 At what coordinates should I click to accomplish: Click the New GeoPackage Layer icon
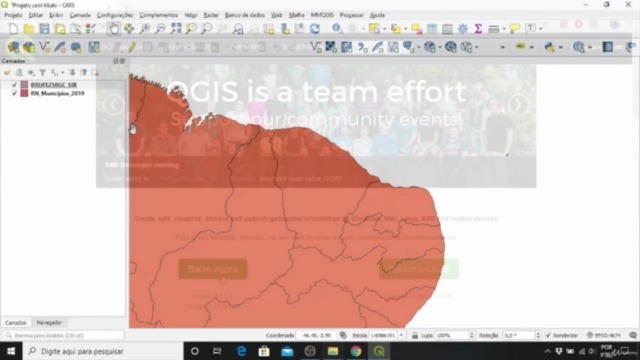pyautogui.click(x=29, y=47)
